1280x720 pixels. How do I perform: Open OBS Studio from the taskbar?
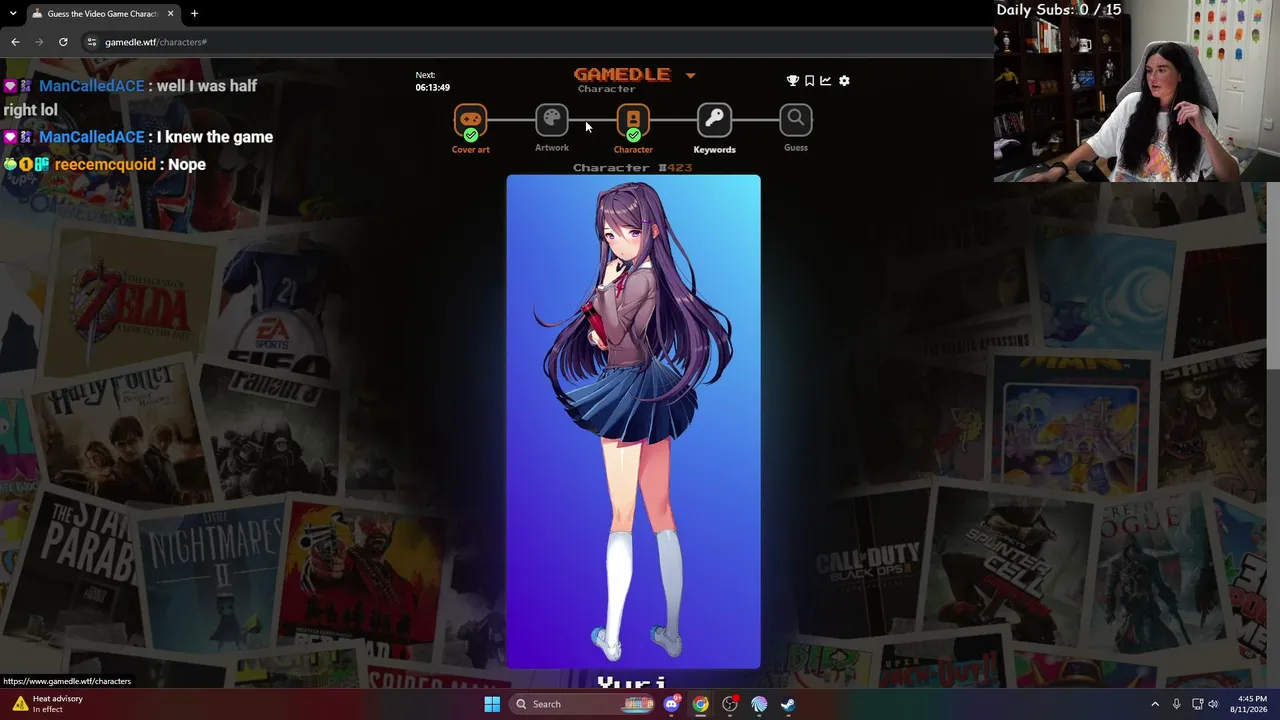pyautogui.click(x=730, y=704)
